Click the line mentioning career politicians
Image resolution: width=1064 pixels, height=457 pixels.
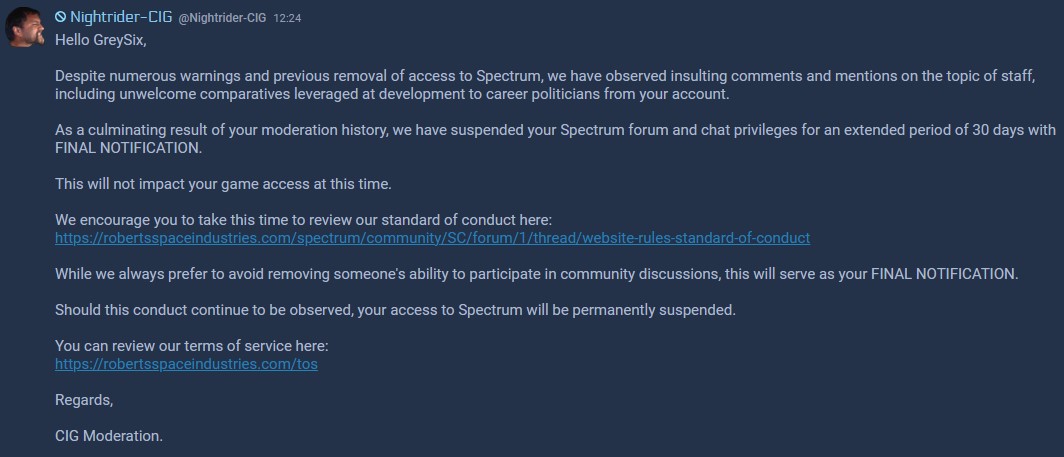(x=392, y=94)
